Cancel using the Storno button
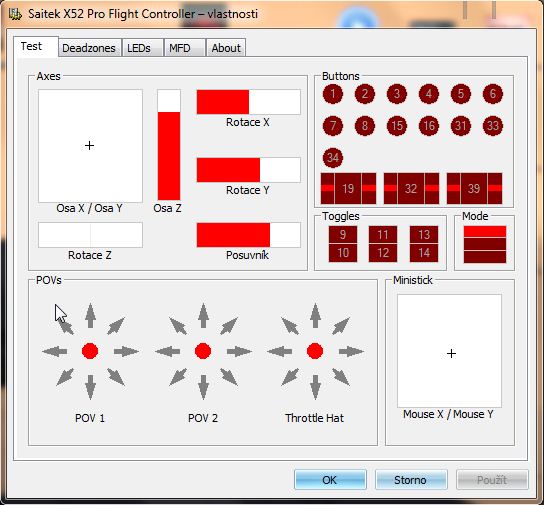 click(411, 480)
